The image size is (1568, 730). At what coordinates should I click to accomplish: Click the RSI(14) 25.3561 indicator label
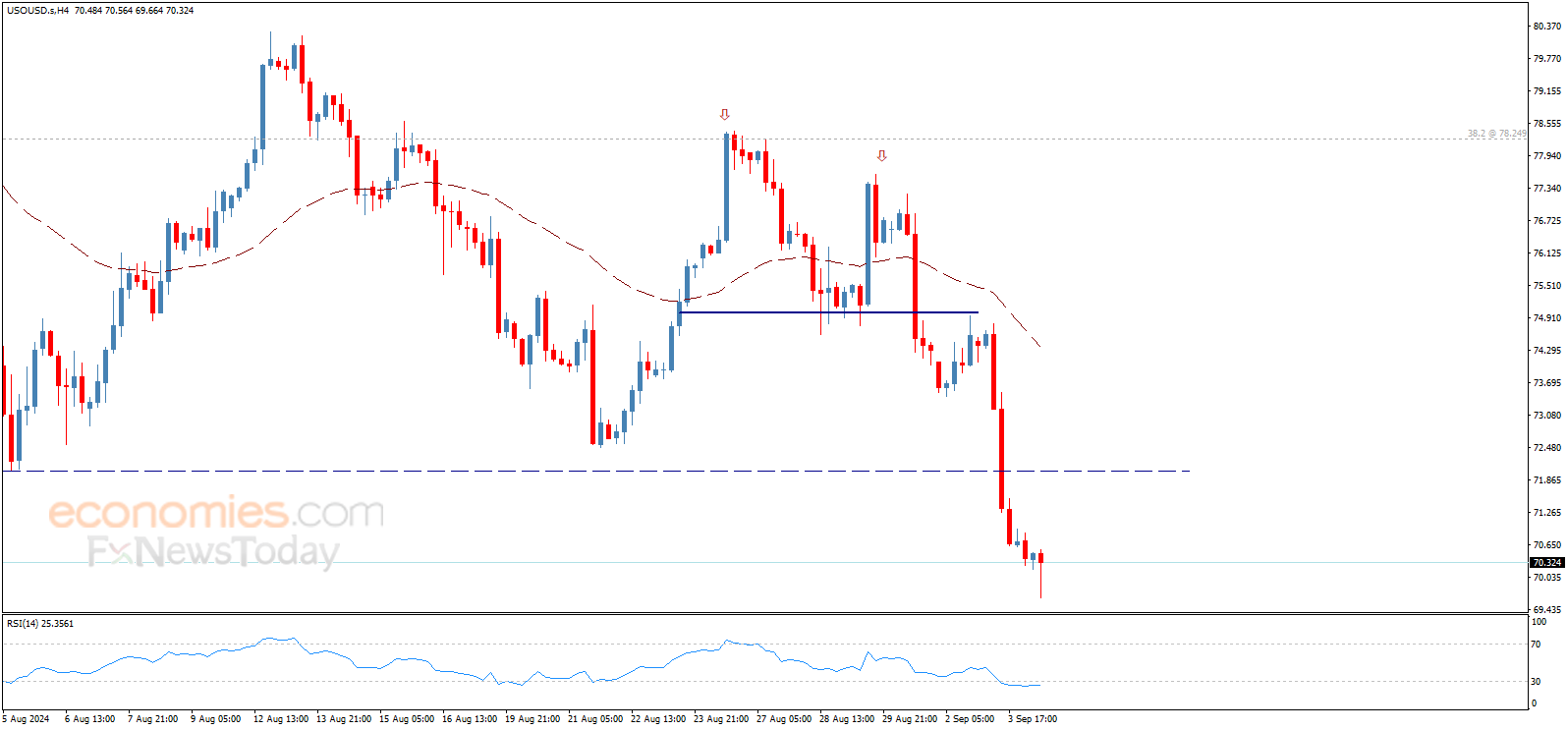[40, 624]
